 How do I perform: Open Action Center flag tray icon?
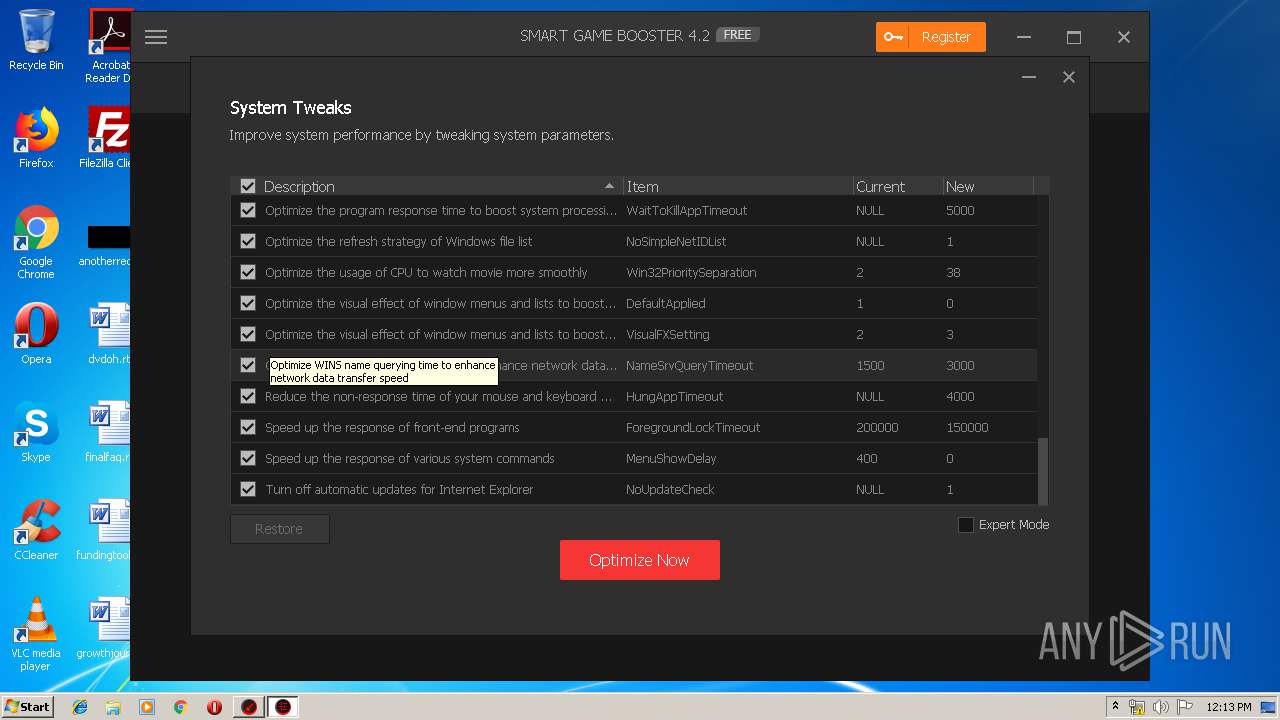pos(1184,707)
